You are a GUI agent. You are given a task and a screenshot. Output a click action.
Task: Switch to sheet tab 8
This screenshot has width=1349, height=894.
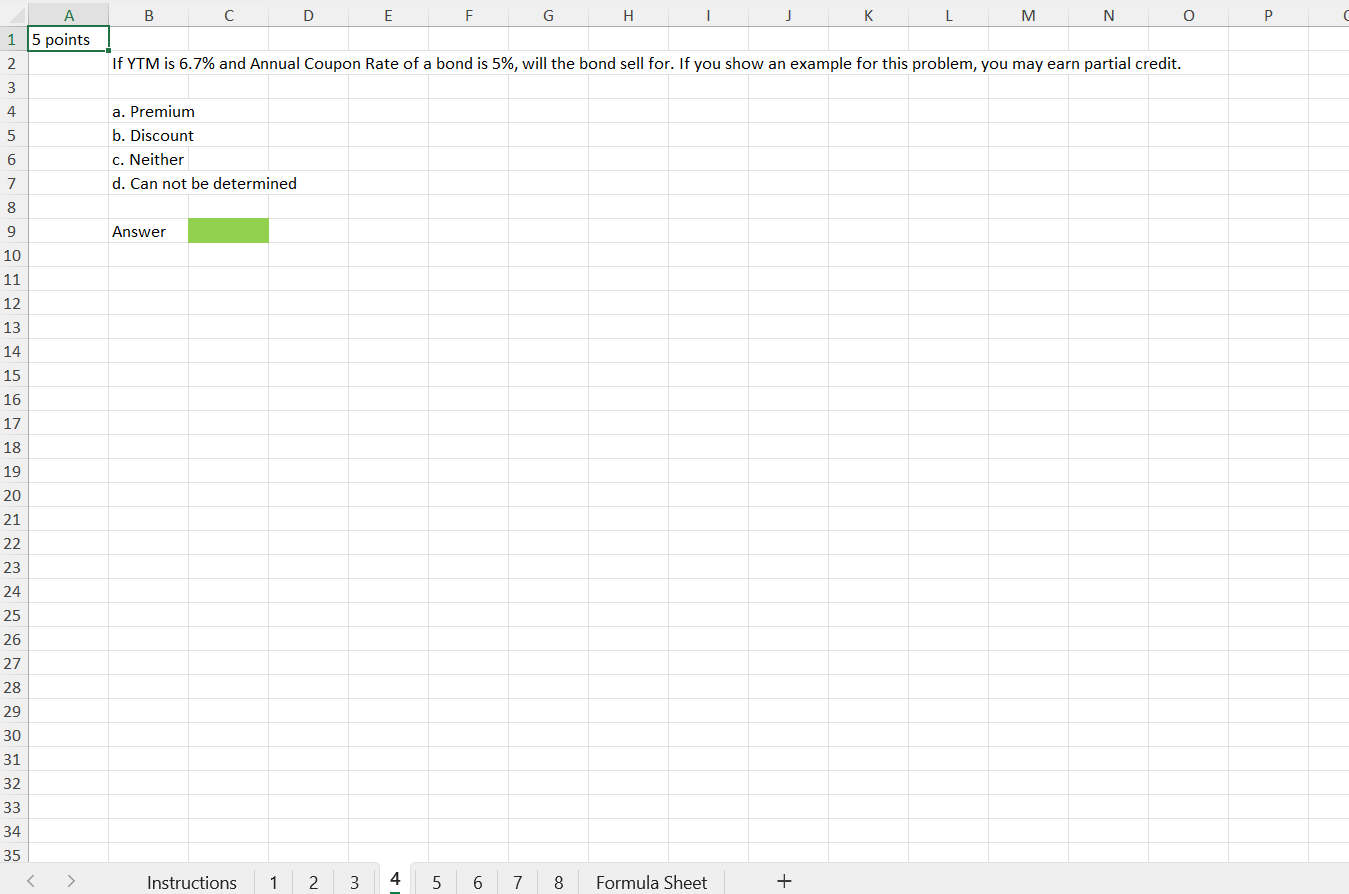tap(558, 882)
